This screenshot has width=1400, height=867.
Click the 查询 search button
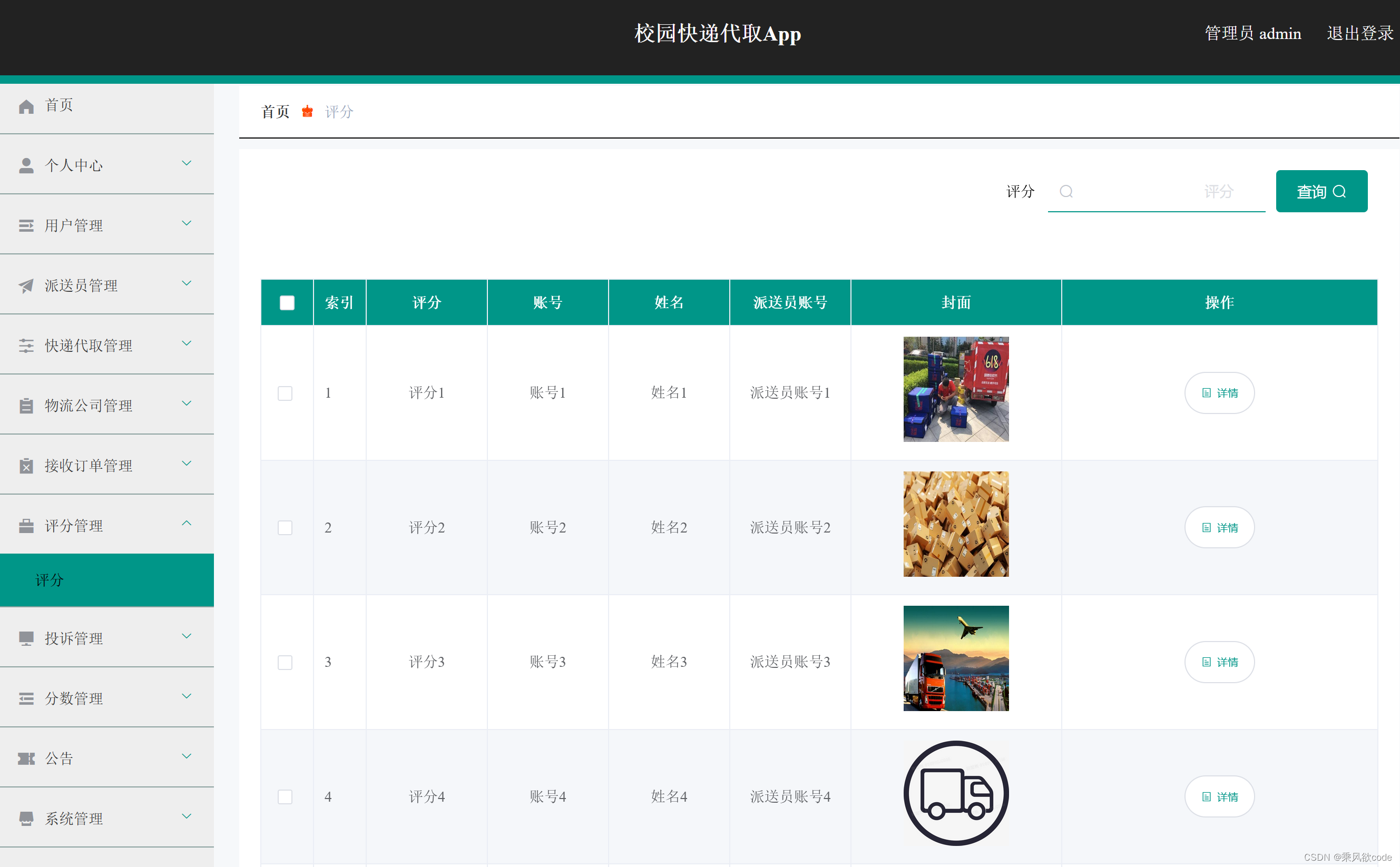[x=1321, y=192]
